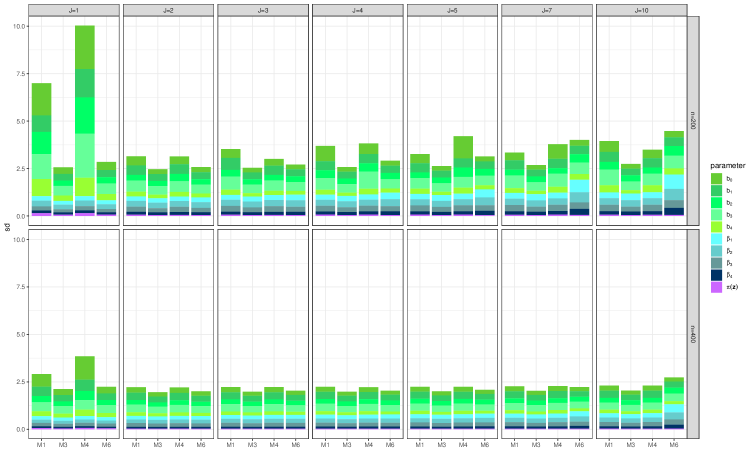Image resolution: width=753 pixels, height=452 pixels.
Task: Click the M4 bar in J=2, n=200 panel
Action: tap(179, 186)
